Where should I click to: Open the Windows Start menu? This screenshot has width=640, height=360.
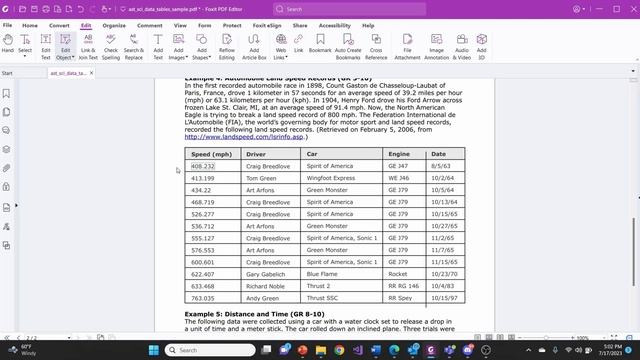click(x=154, y=350)
